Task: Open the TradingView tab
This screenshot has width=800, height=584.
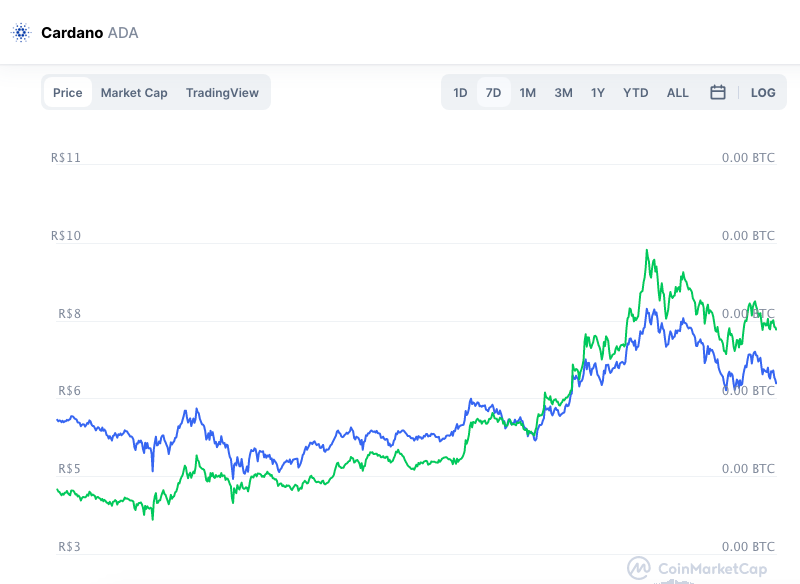Action: [222, 93]
